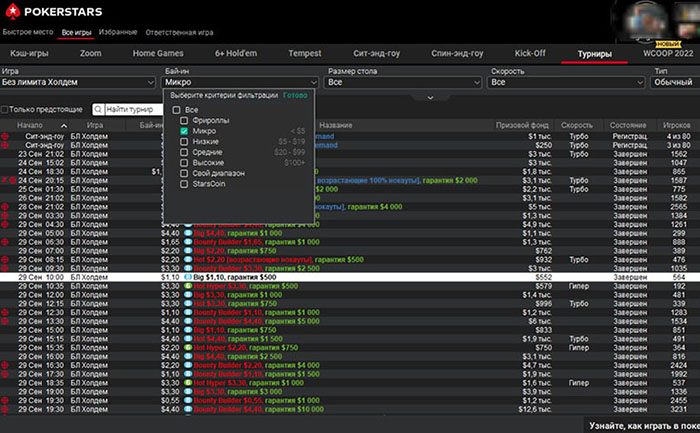
Task: Click the magnifier icon in Найти турнир field
Action: pos(98,109)
